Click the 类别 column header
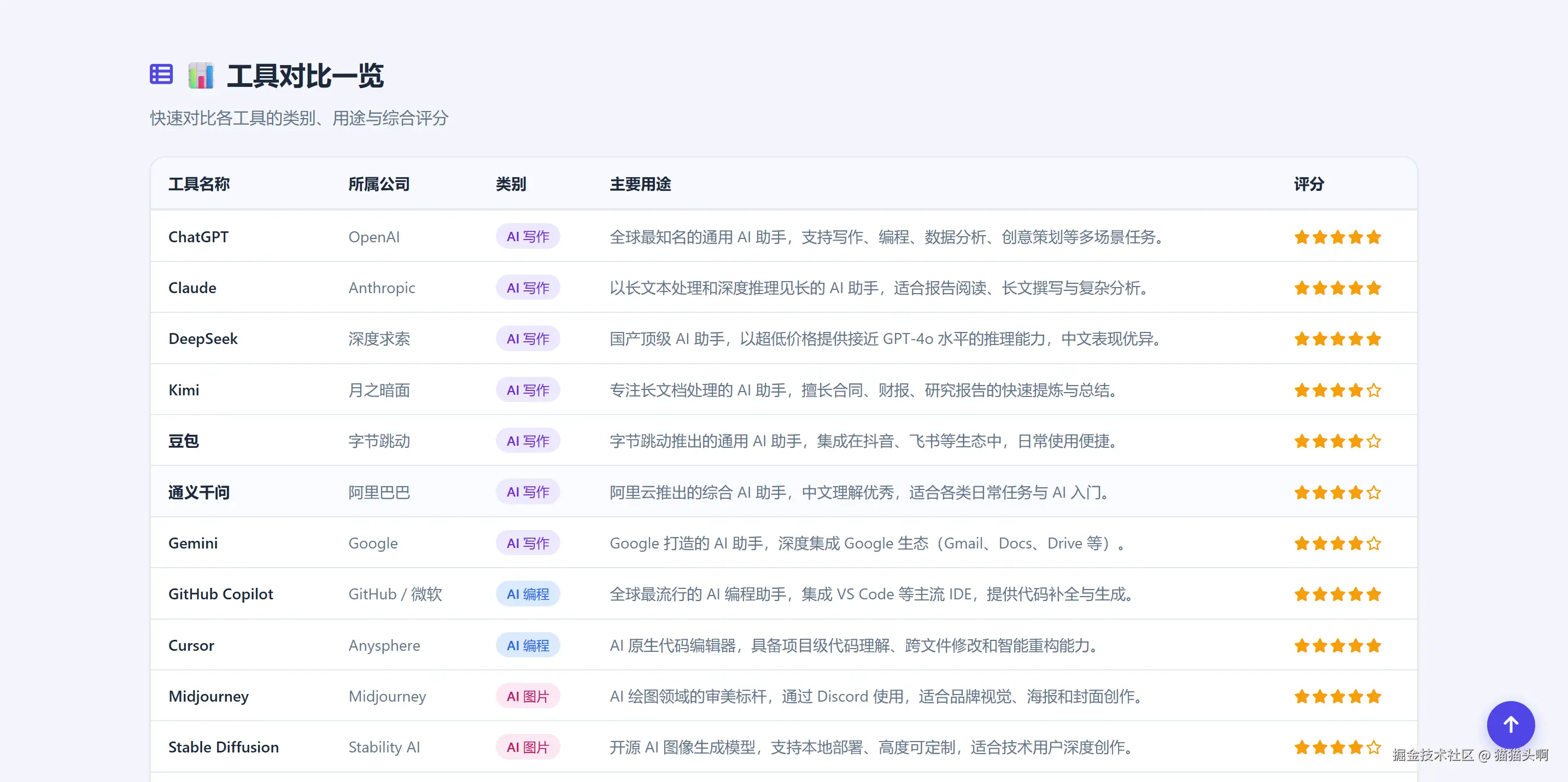Viewport: 1568px width, 782px height. [511, 184]
